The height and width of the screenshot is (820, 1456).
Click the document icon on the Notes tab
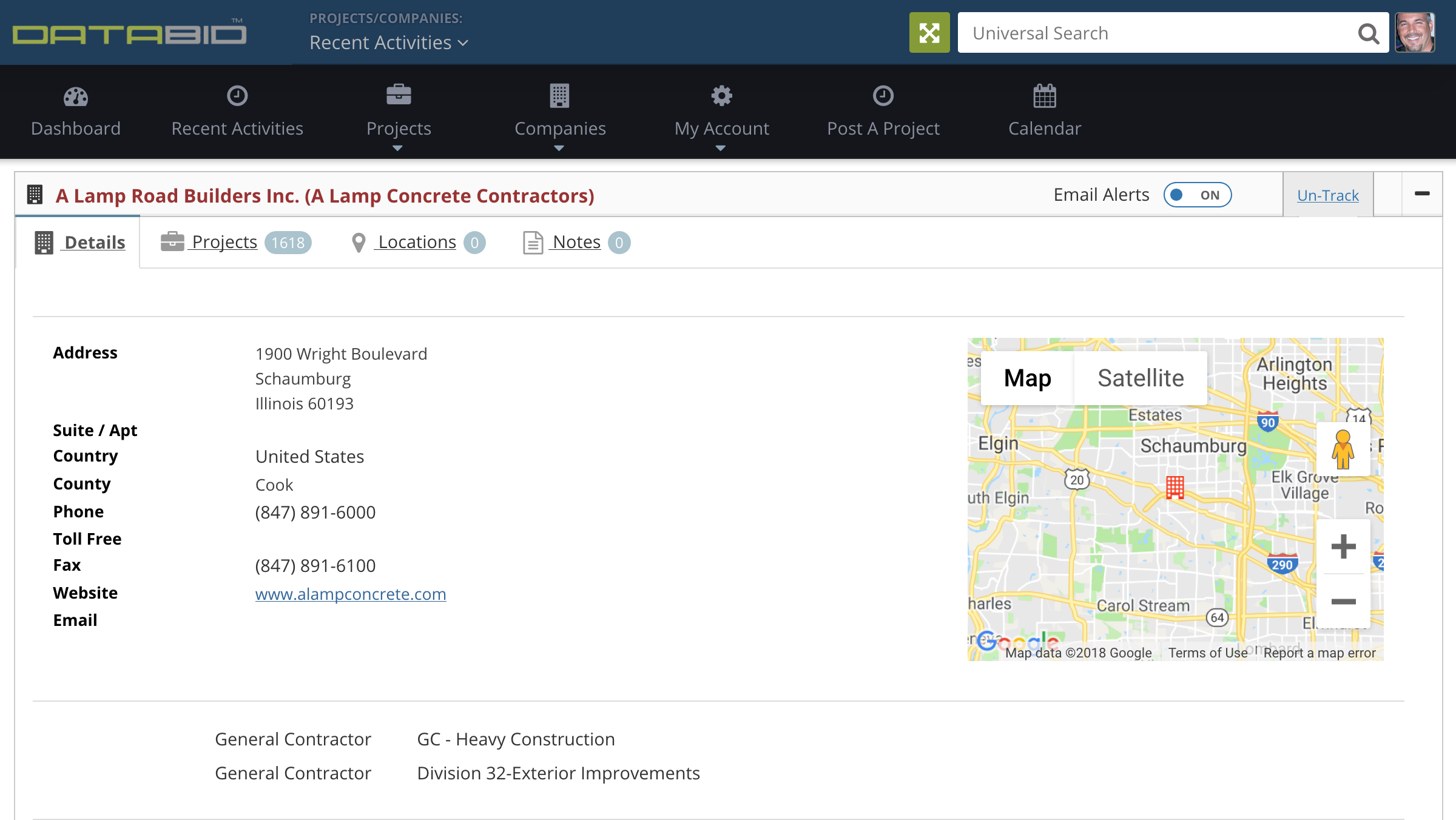pos(533,243)
